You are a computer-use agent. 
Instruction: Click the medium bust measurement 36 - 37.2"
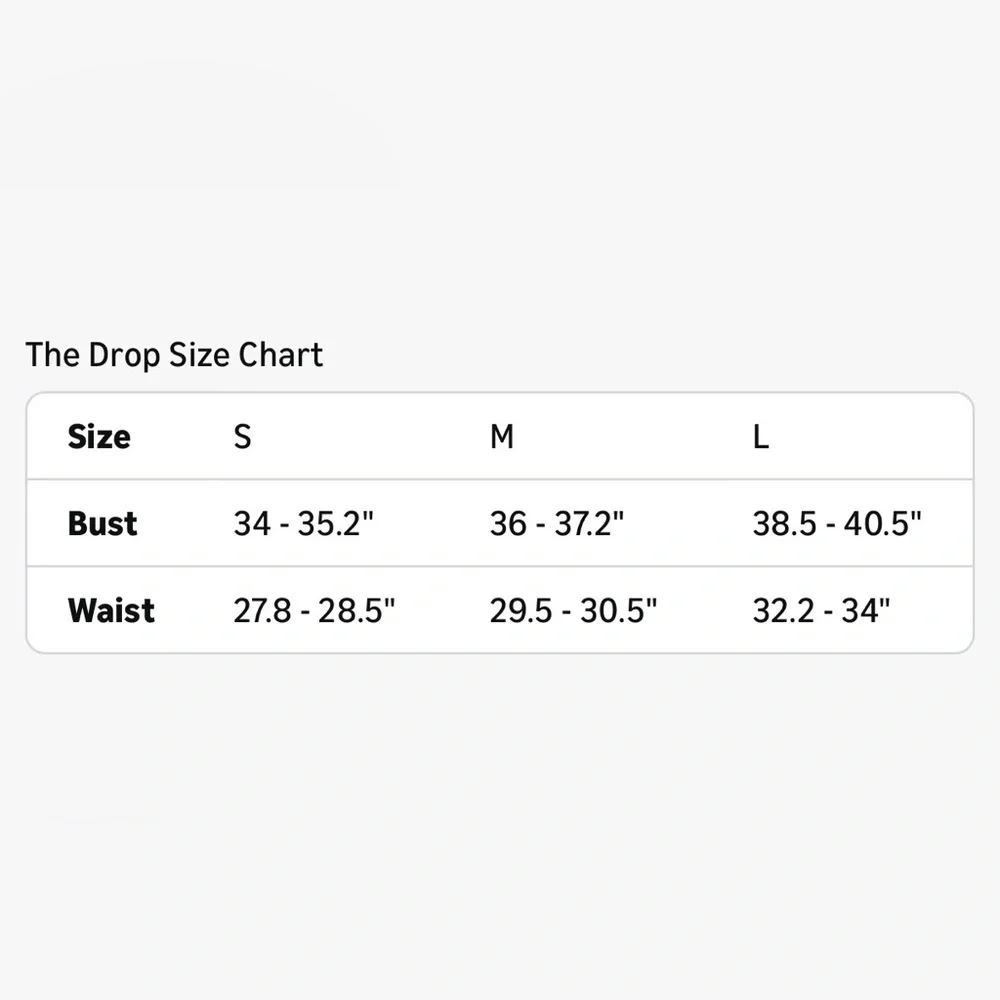[556, 523]
